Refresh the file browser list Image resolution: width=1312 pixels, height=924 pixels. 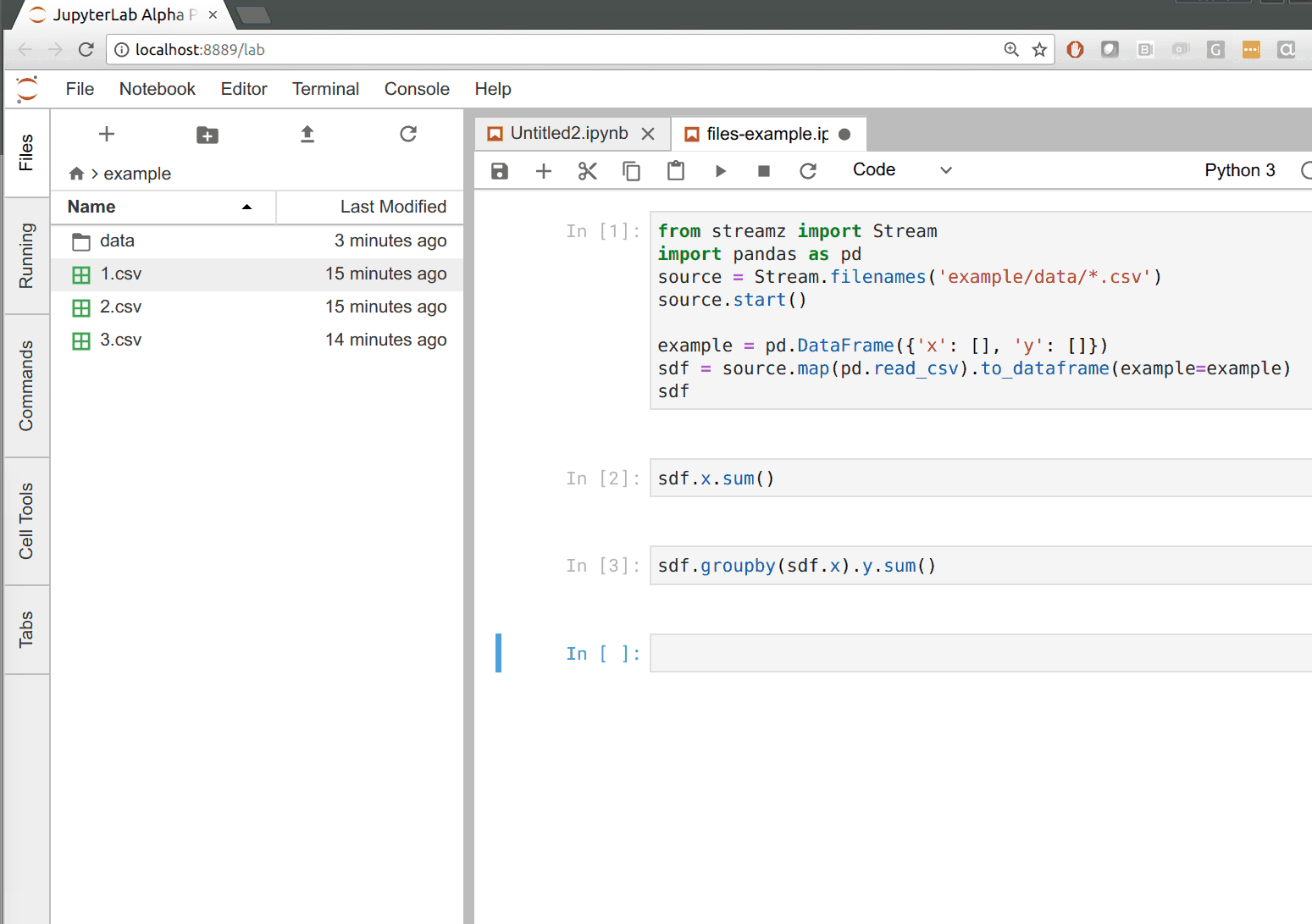coord(408,135)
